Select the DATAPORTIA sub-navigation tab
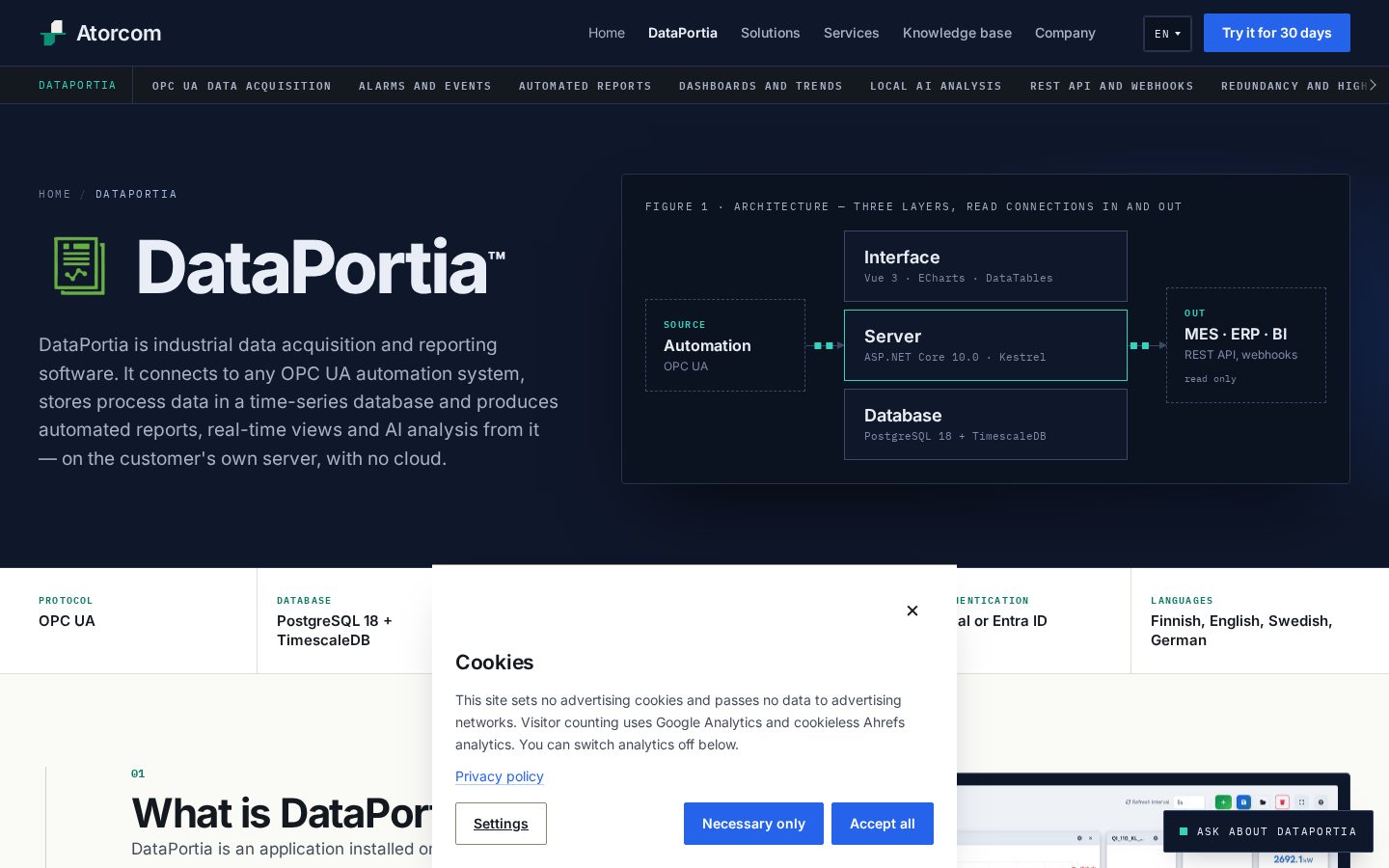 [77, 85]
